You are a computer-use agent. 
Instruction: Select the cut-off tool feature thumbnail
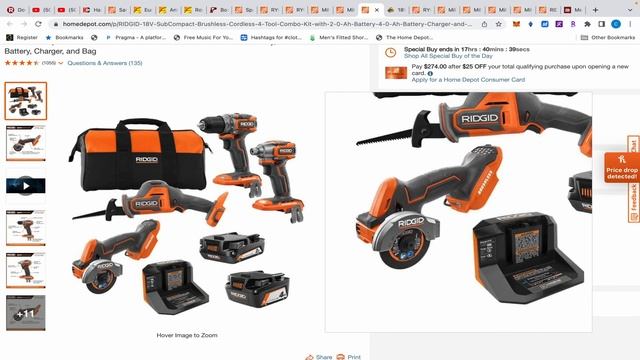coord(26,143)
